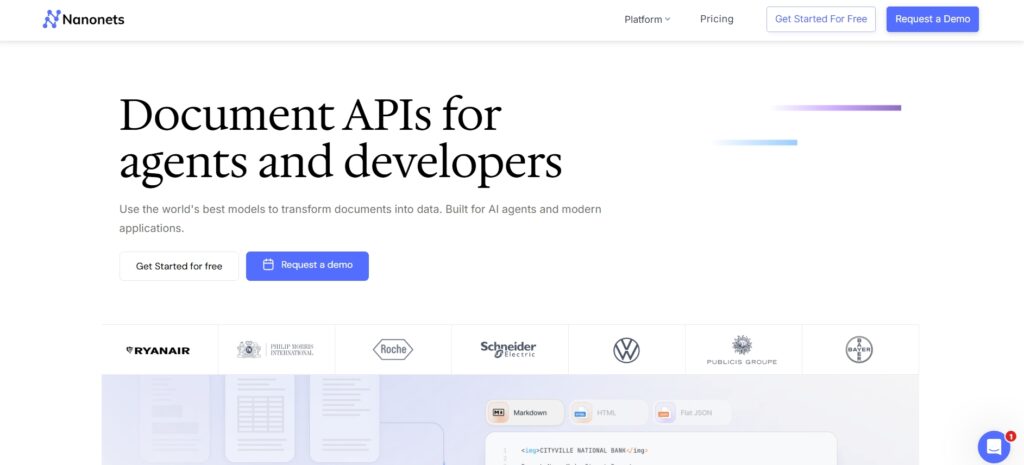Click the Bayer logo
Screen dimensions: 1024x465
859,349
